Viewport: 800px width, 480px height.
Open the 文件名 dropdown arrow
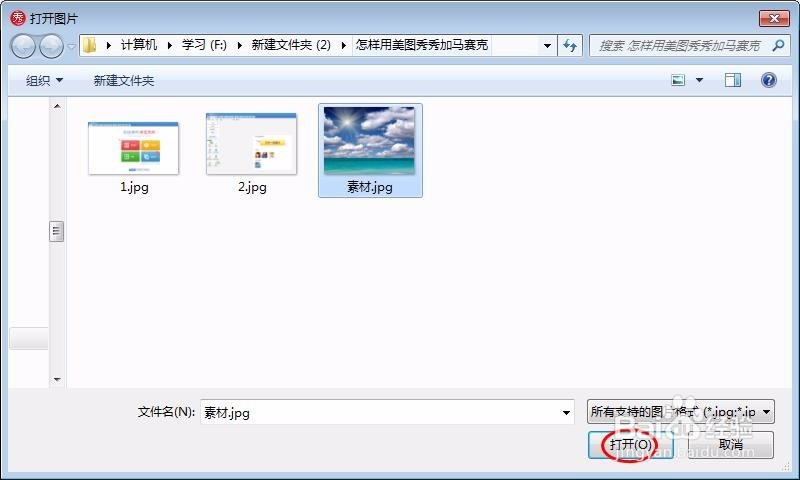pyautogui.click(x=566, y=412)
